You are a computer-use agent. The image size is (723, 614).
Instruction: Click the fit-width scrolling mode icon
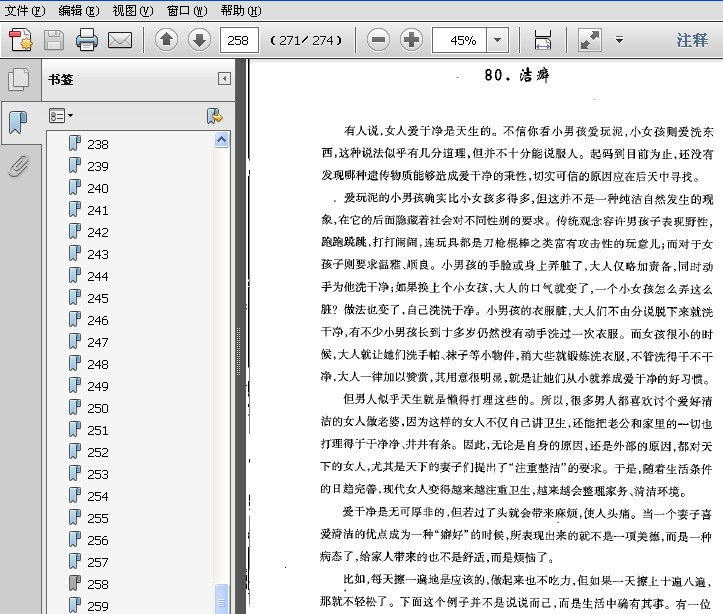click(543, 40)
